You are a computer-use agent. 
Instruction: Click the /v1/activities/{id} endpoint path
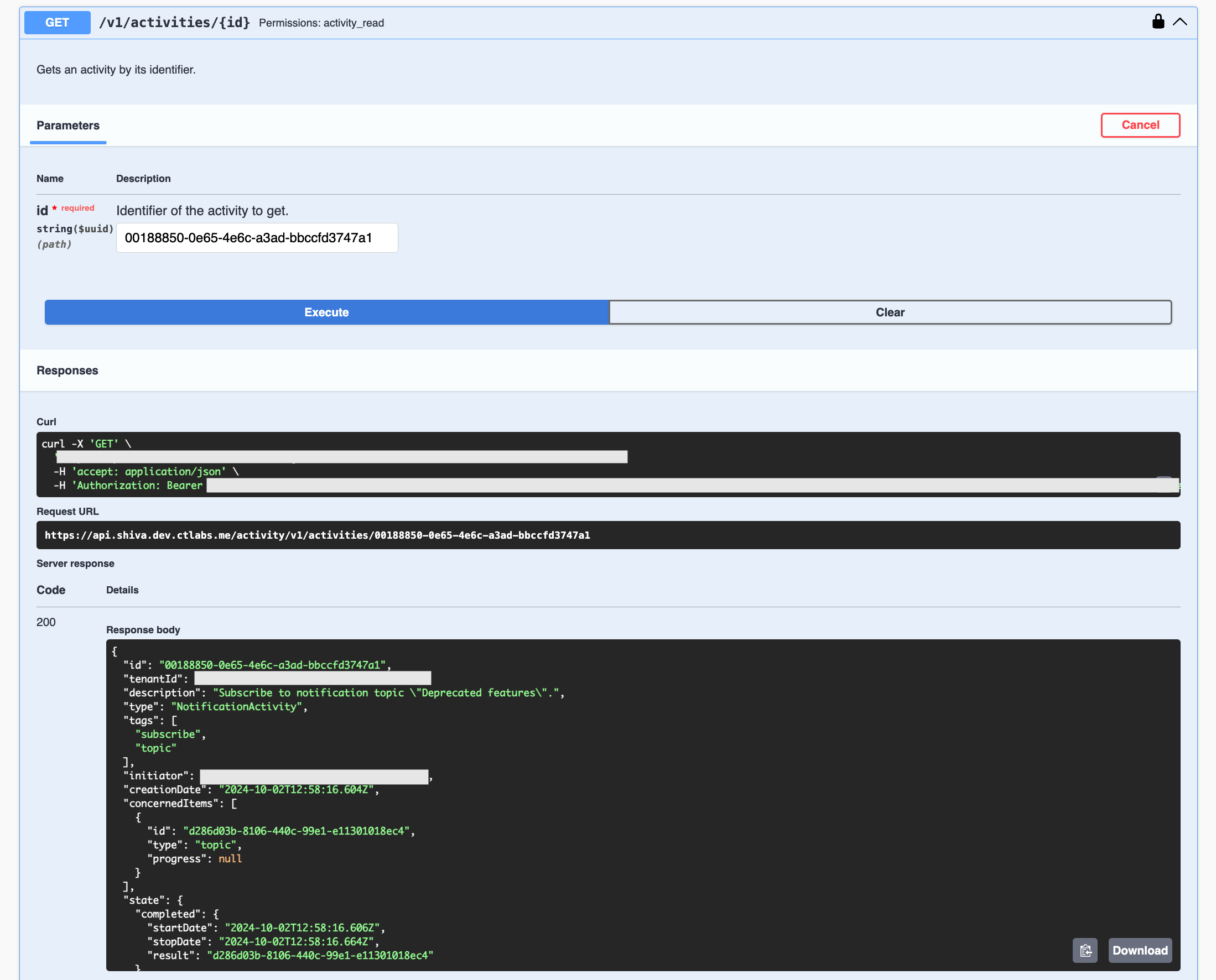(174, 23)
